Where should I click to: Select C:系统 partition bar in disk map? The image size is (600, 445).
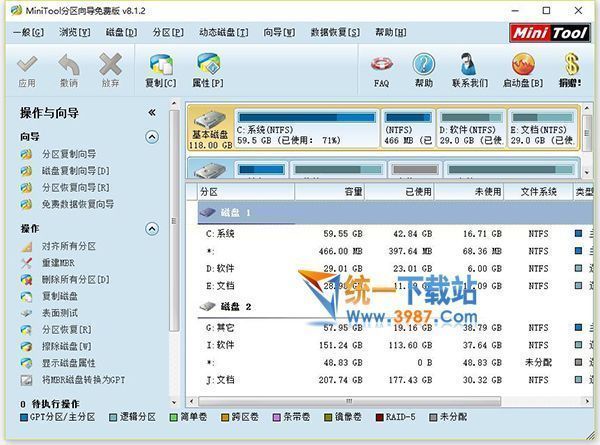[x=307, y=128]
